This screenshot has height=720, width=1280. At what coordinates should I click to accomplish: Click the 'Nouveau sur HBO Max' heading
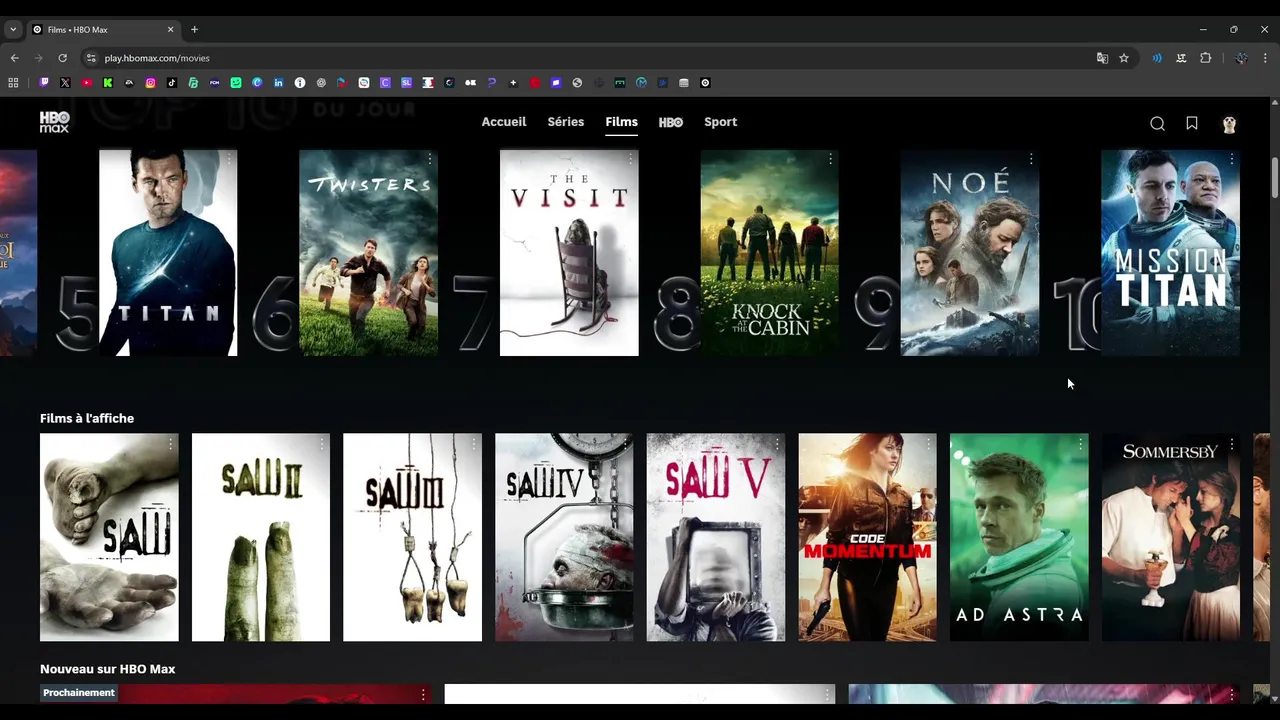coord(108,669)
